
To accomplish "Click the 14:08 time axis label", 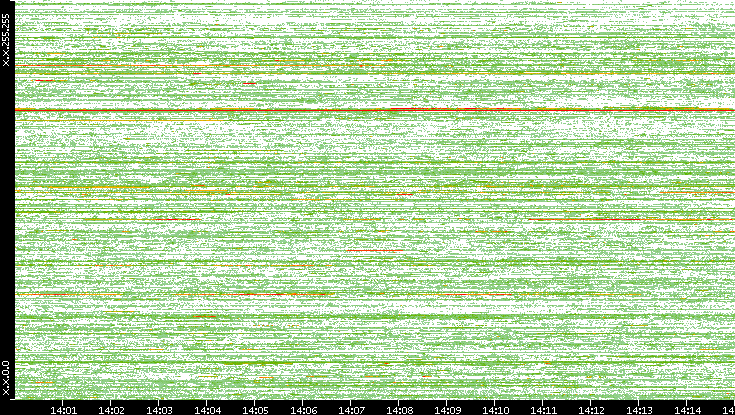I will [399, 410].
